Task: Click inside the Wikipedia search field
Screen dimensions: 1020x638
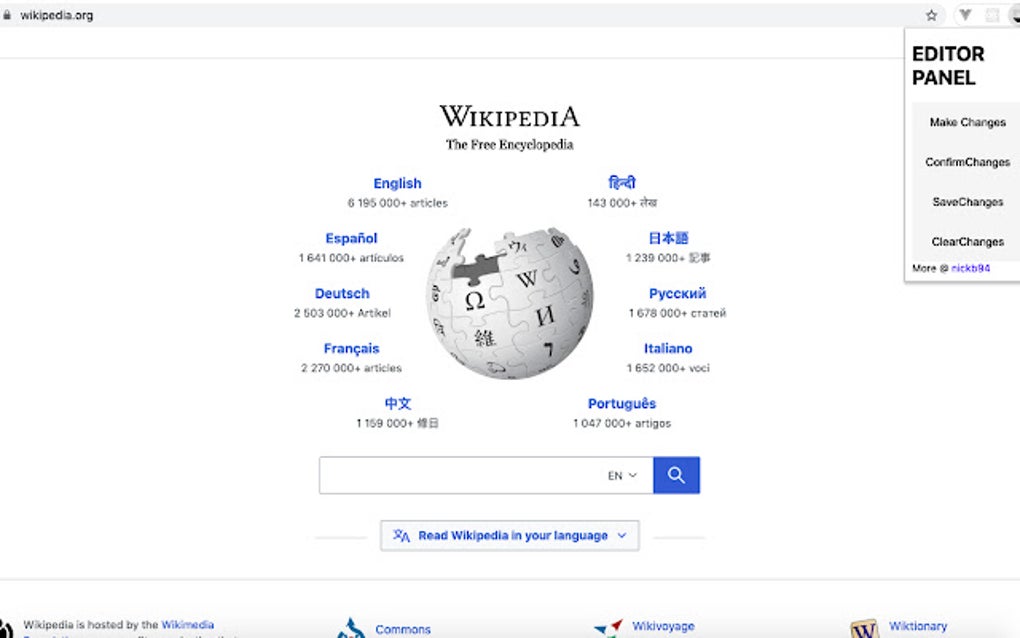Action: point(460,475)
